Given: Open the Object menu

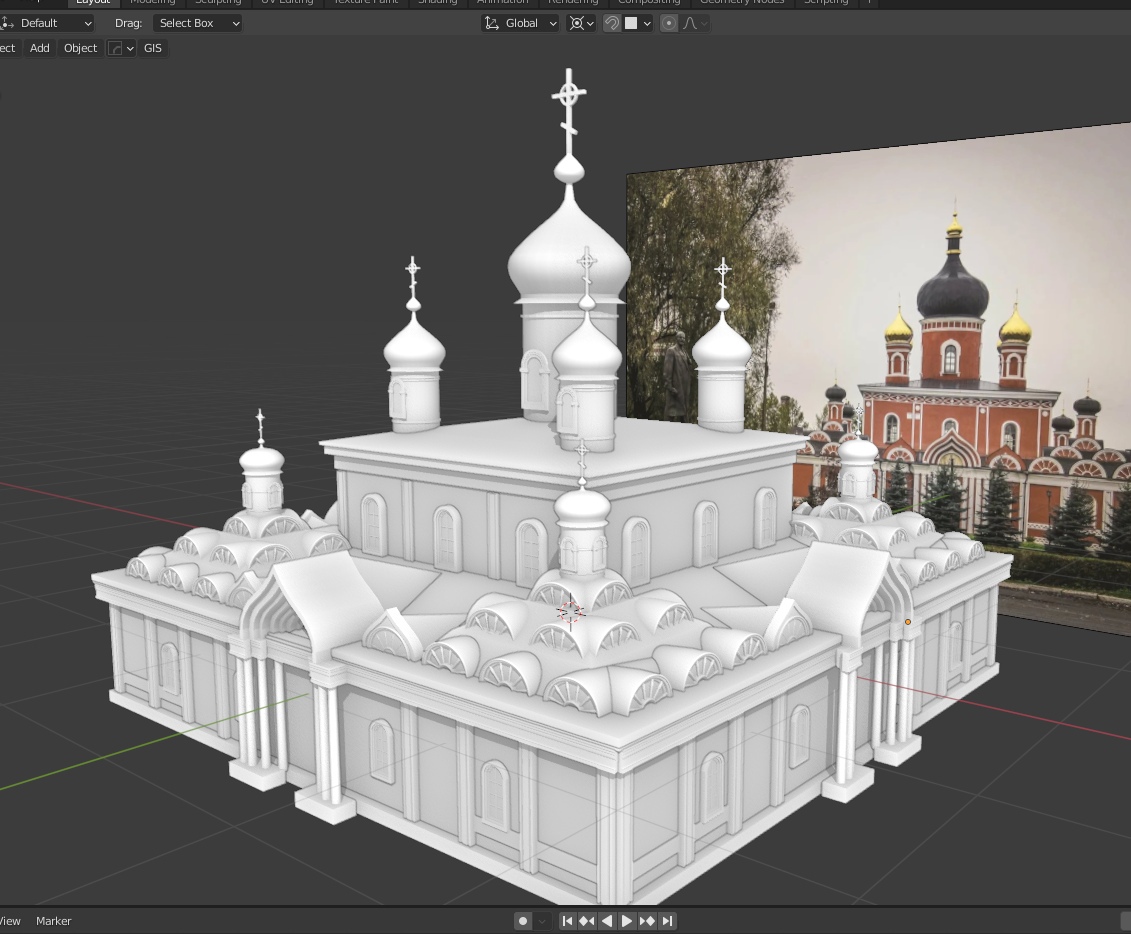Looking at the screenshot, I should 80,48.
